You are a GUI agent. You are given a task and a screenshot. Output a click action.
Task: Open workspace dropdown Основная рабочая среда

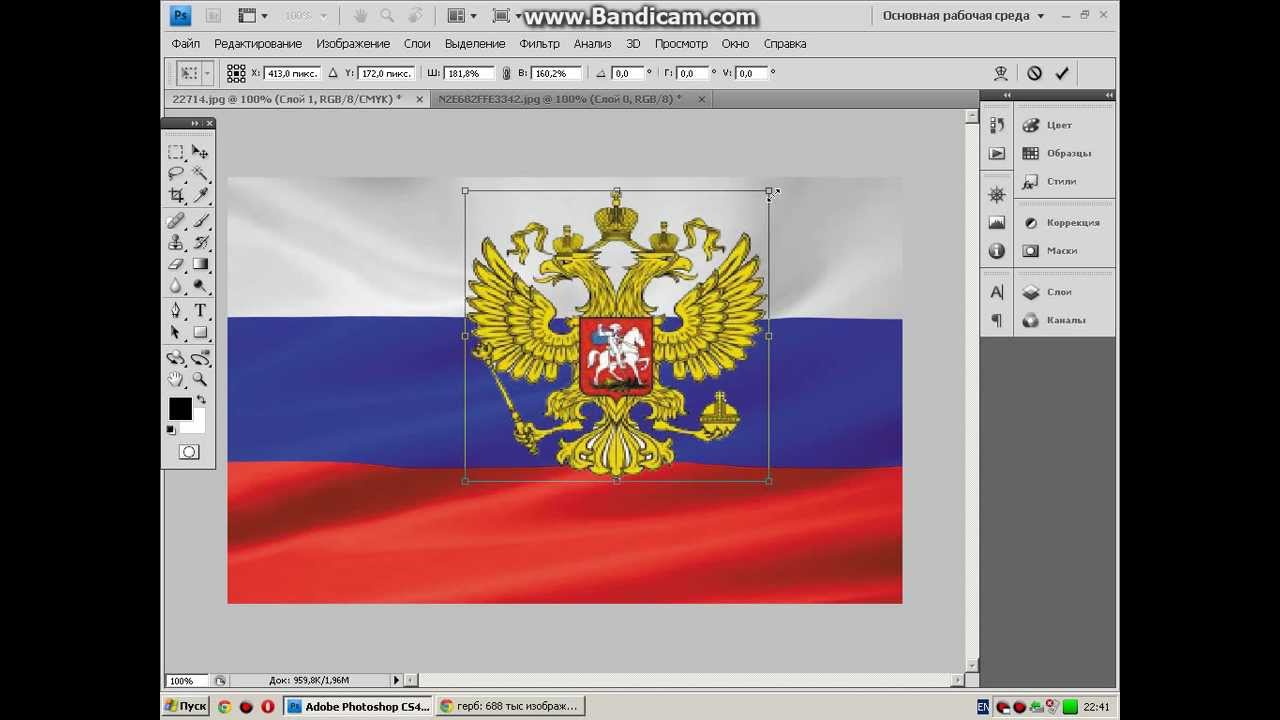[963, 16]
